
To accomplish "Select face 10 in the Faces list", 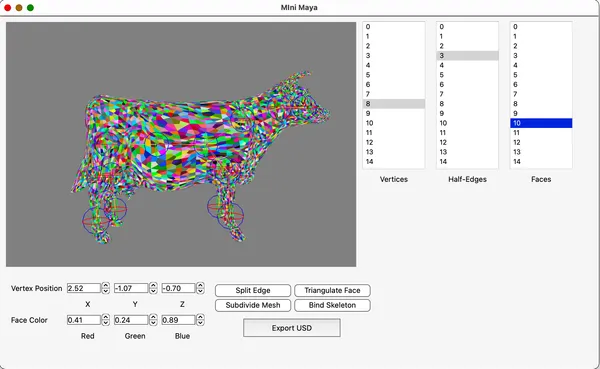I will 541,123.
